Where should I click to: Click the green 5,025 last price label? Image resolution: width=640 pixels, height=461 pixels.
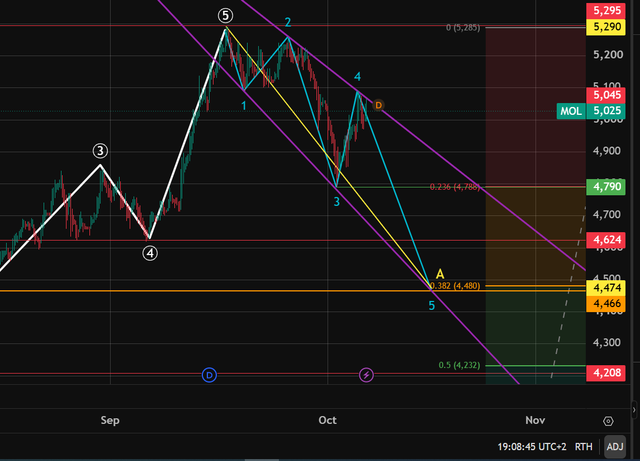[x=606, y=111]
